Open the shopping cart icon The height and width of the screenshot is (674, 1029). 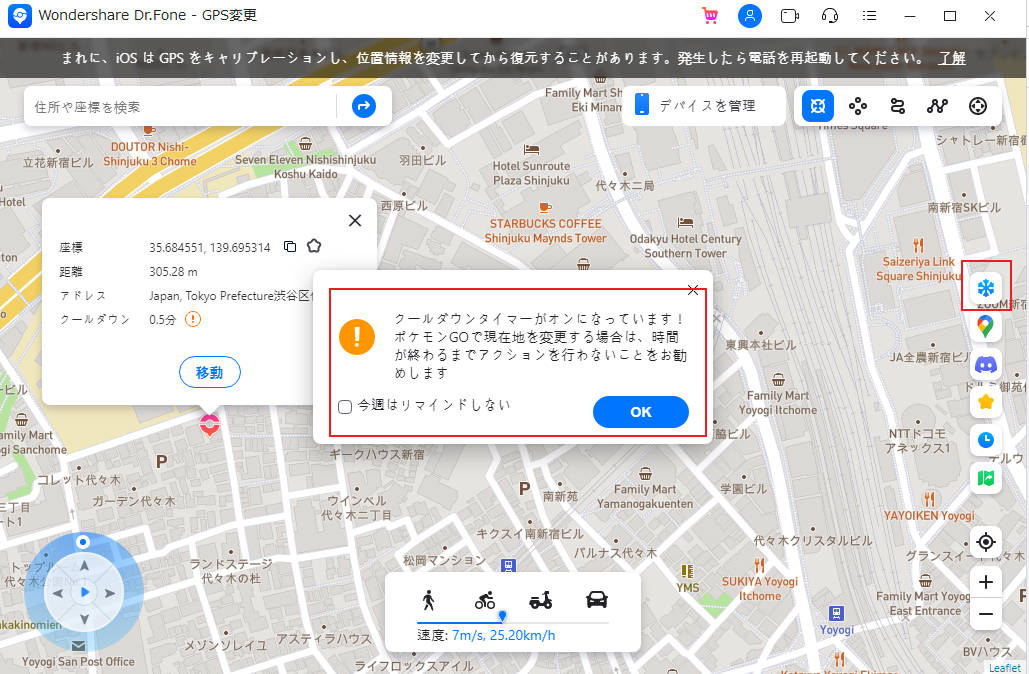pyautogui.click(x=709, y=16)
